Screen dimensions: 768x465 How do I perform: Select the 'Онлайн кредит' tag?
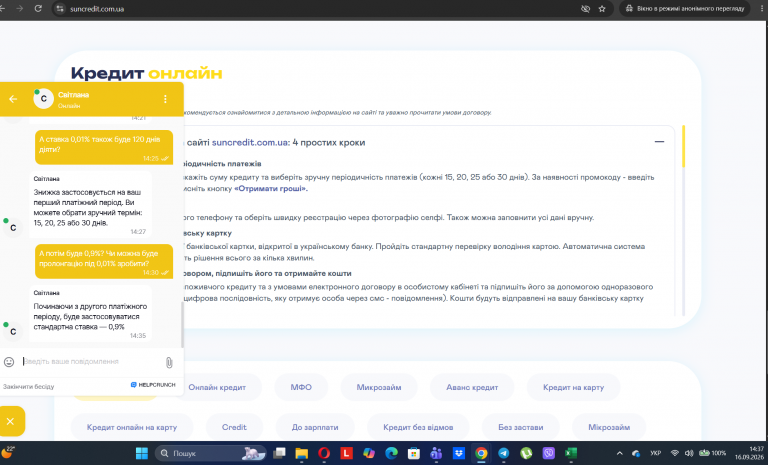(x=217, y=387)
